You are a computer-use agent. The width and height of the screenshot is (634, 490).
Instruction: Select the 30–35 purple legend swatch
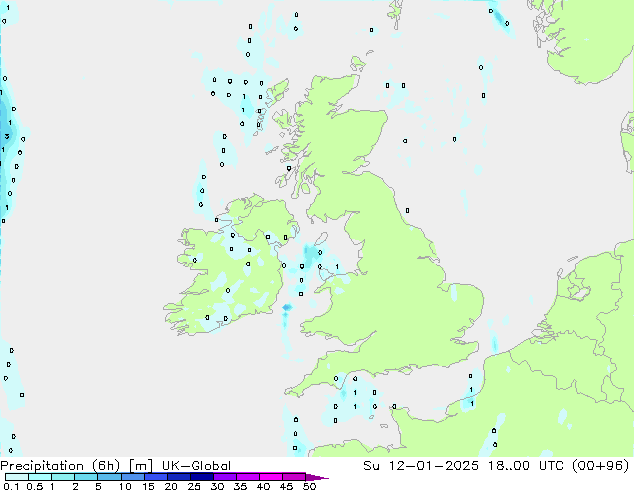[224, 477]
